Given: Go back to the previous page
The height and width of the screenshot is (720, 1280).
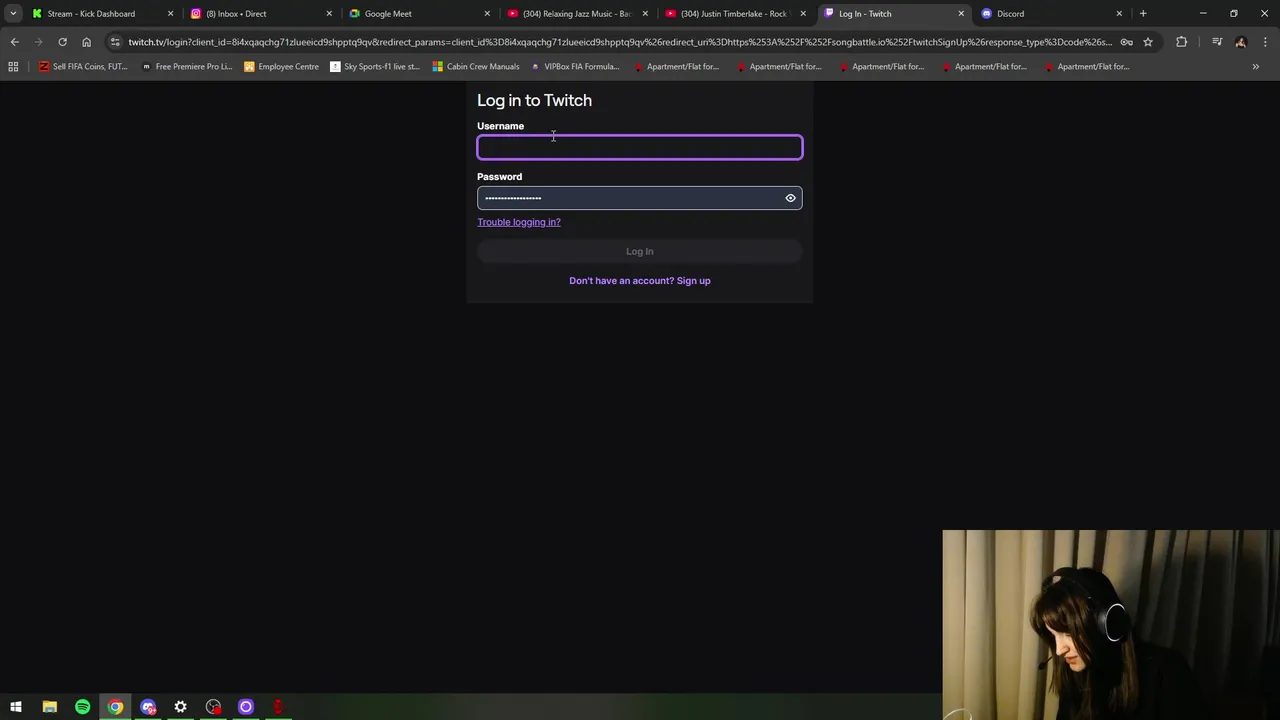Looking at the screenshot, I should [14, 42].
